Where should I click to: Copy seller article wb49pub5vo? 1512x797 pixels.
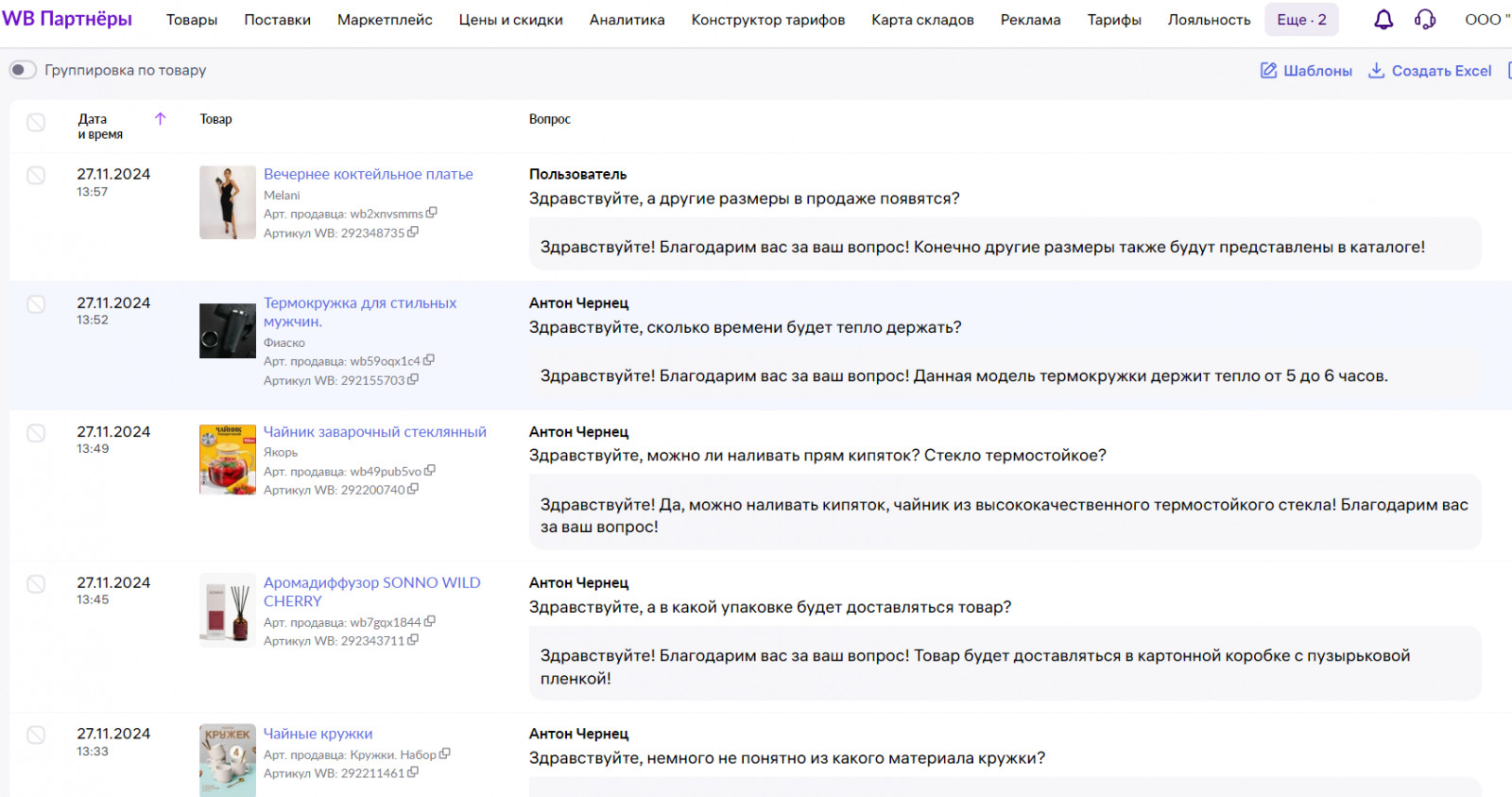(430, 470)
